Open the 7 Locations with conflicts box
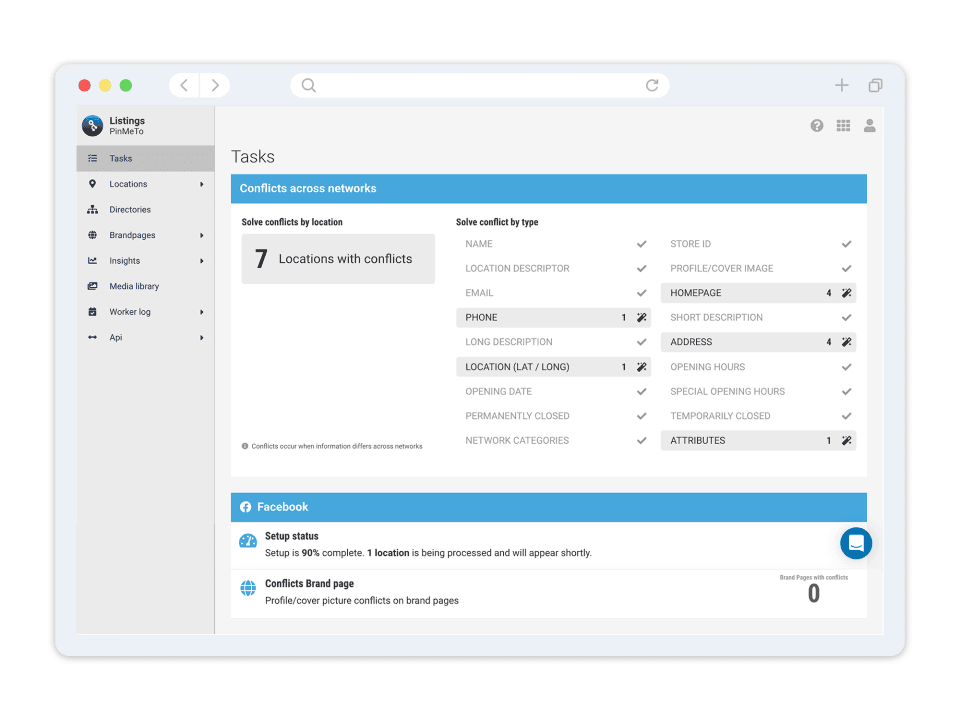960x720 pixels. point(338,259)
